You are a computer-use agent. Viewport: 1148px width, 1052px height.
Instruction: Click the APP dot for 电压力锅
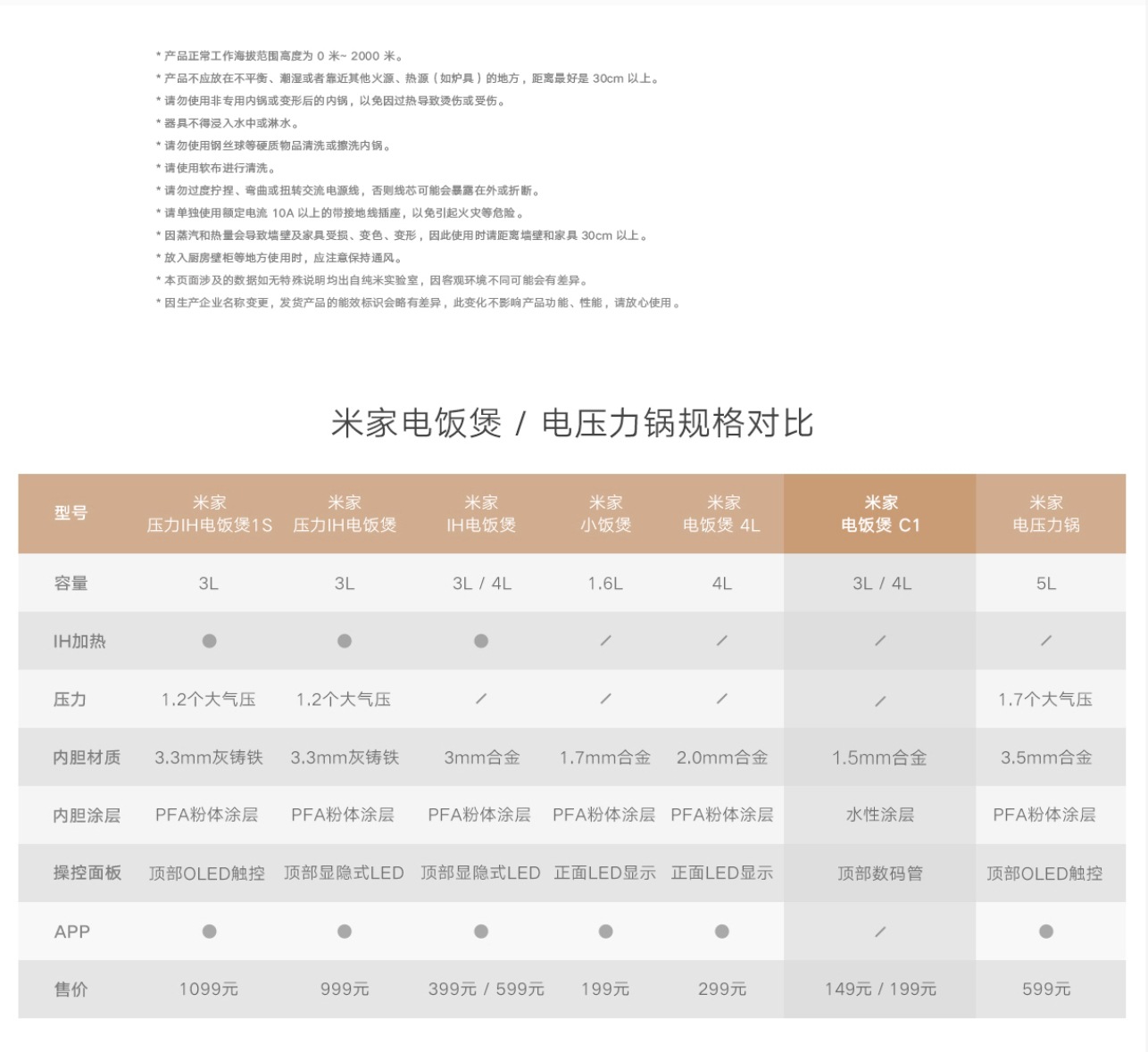coord(1046,932)
